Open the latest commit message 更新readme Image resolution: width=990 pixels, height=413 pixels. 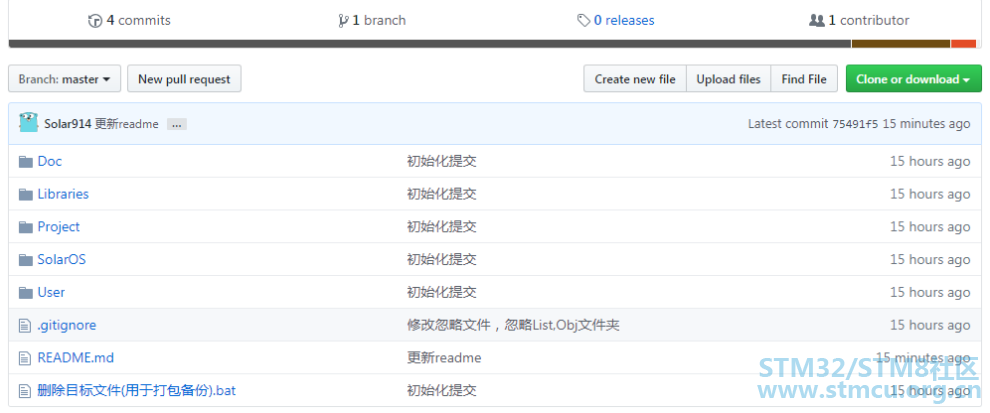[x=126, y=124]
